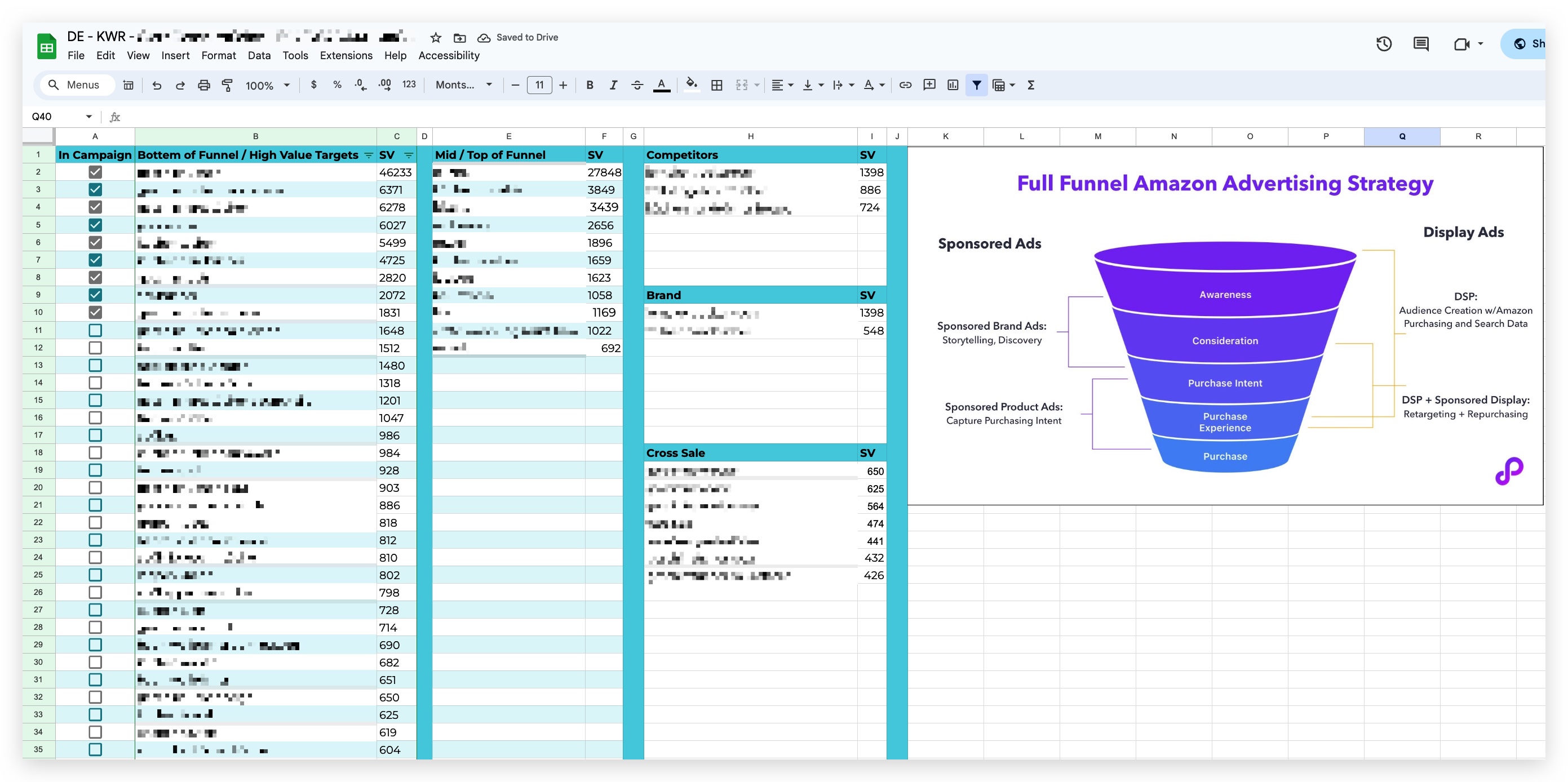This screenshot has height=782, width=1568.
Task: Toggle strikethrough formatting
Action: [637, 85]
